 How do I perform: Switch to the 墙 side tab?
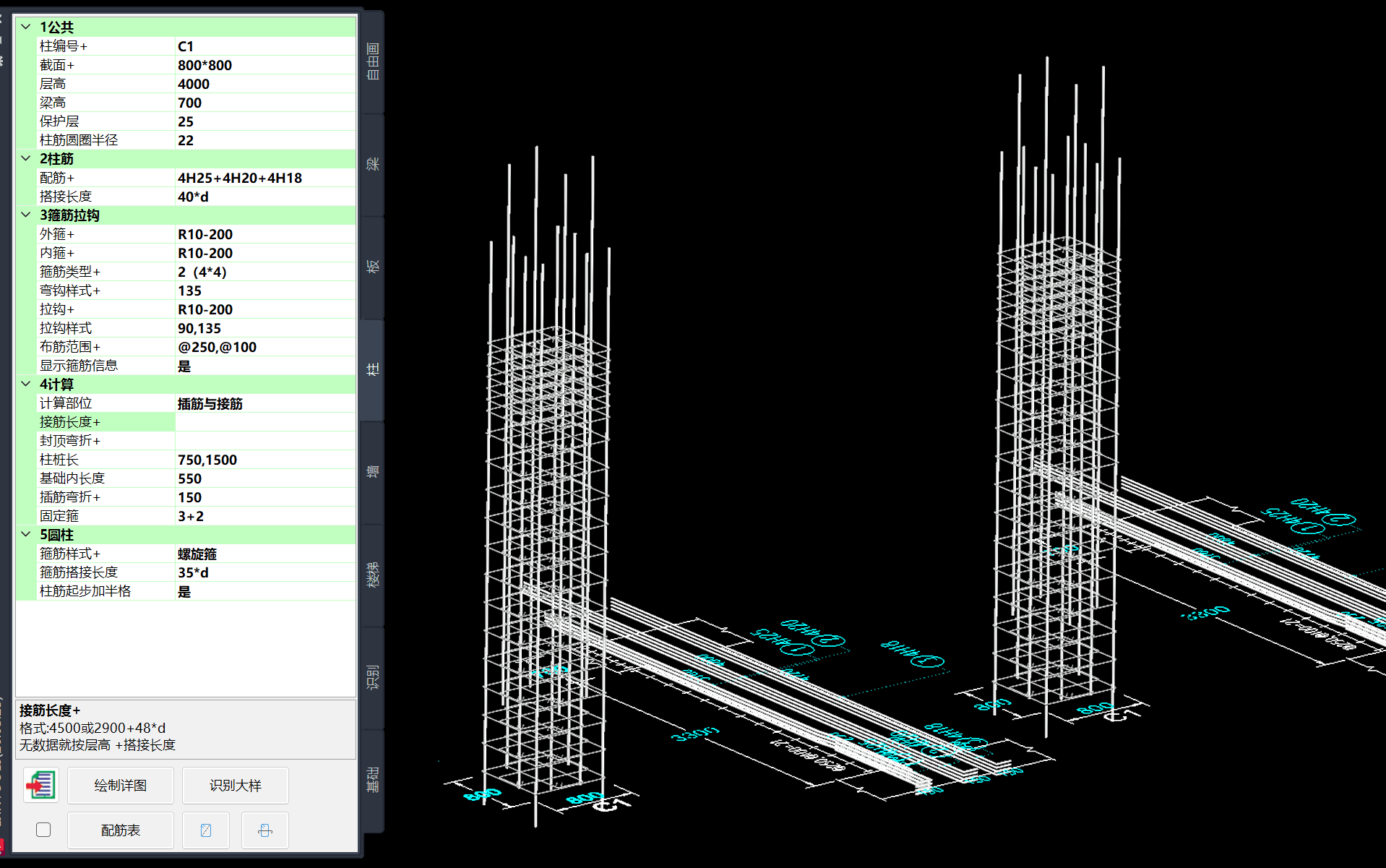[x=373, y=472]
